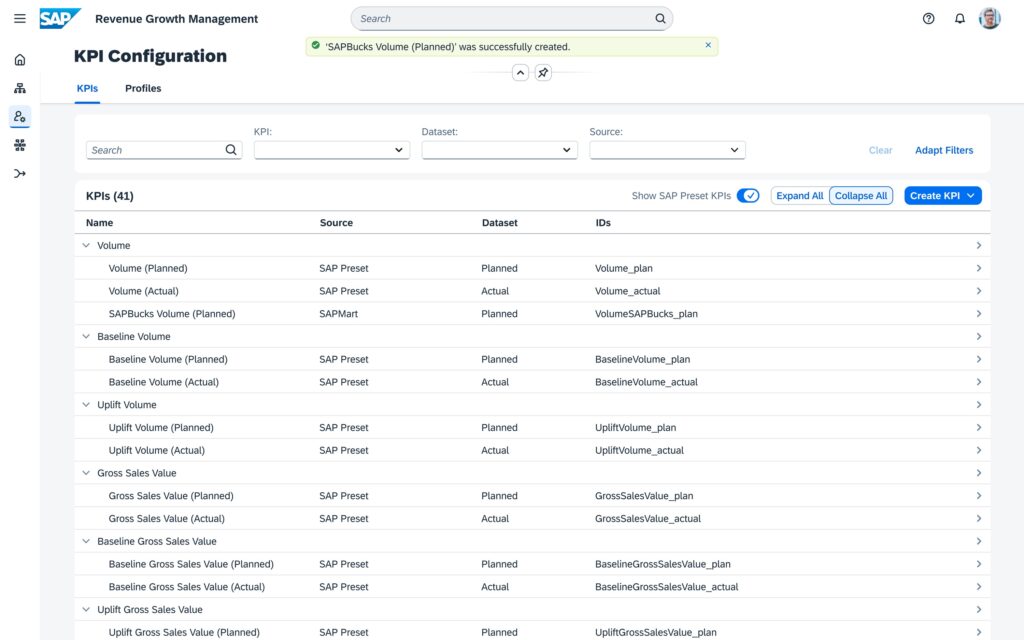Click the BaselineVolume_plan ID

pyautogui.click(x=642, y=359)
